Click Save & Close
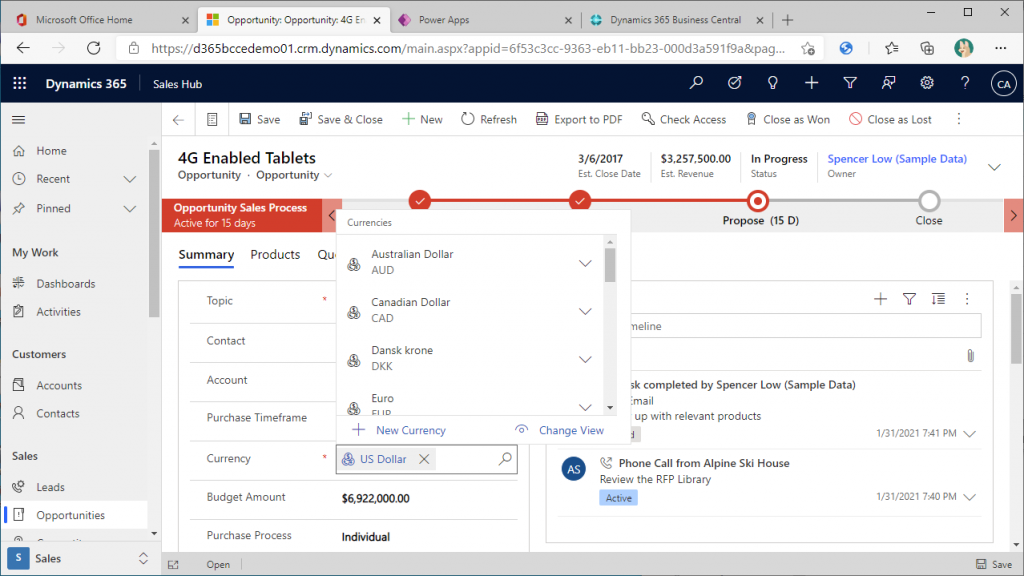Viewport: 1024px width, 576px height. point(340,120)
